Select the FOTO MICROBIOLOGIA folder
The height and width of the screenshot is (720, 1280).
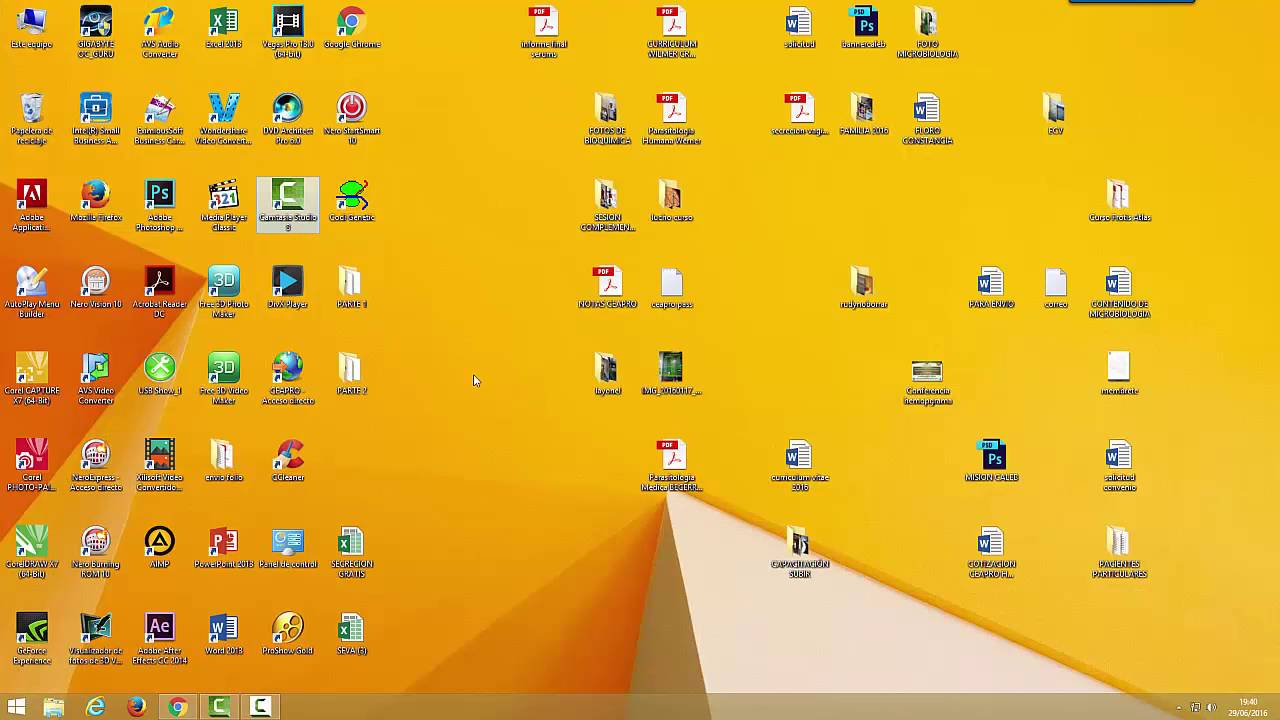pyautogui.click(x=928, y=33)
